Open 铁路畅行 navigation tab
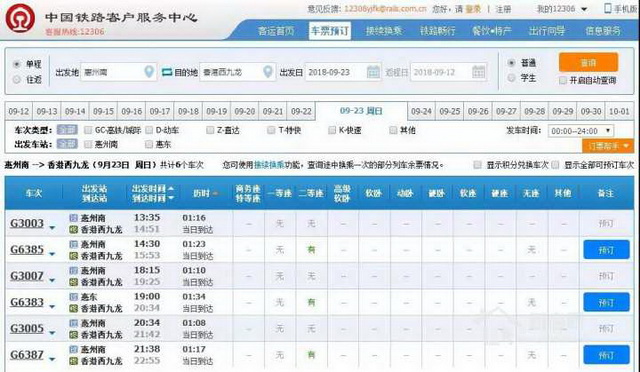This screenshot has width=640, height=372. pos(438,31)
